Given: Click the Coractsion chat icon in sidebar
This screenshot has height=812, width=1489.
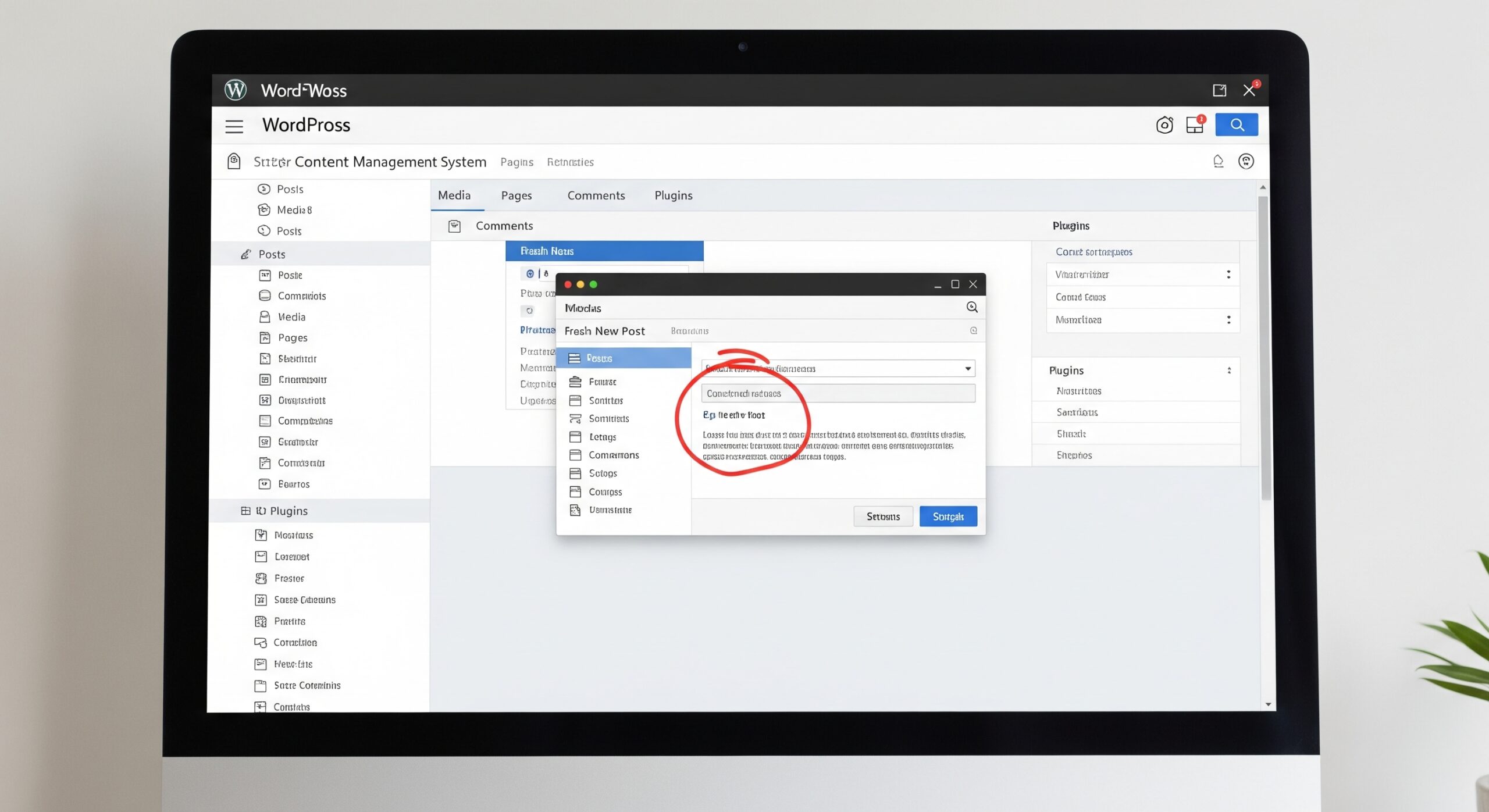Looking at the screenshot, I should click(x=261, y=642).
